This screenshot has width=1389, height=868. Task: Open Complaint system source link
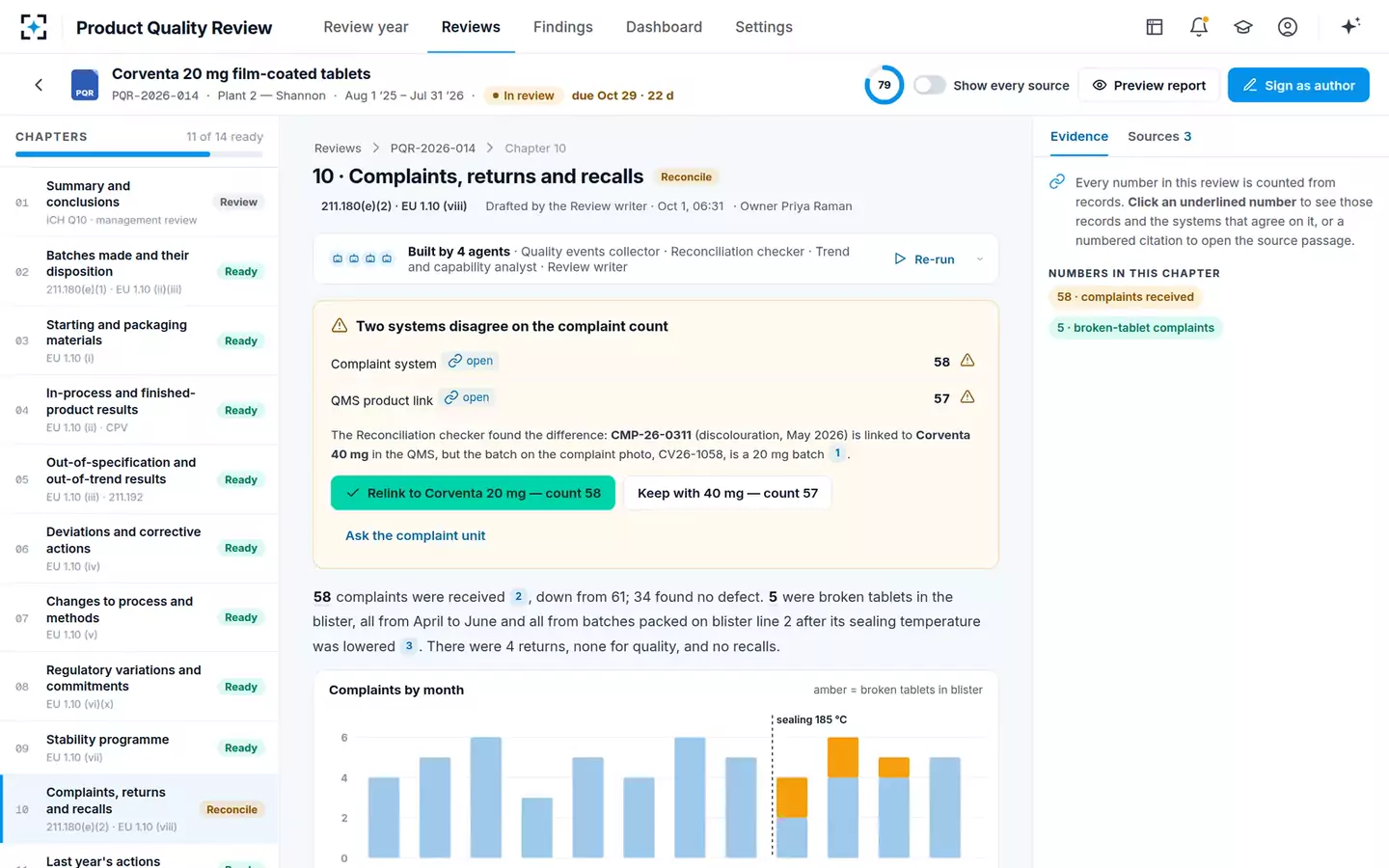471,361
